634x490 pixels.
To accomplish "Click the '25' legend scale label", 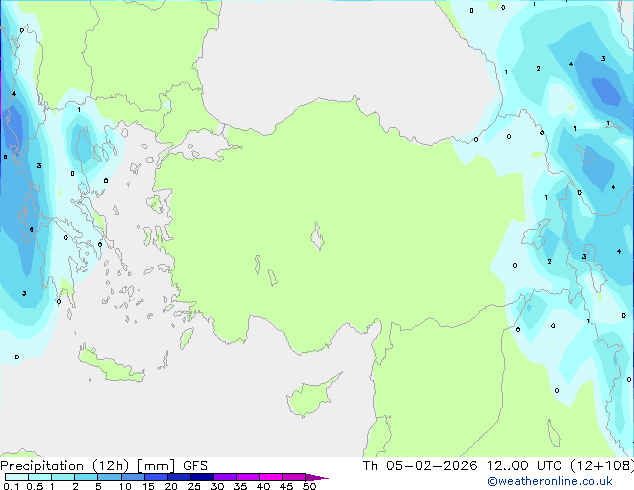I will point(194,486).
